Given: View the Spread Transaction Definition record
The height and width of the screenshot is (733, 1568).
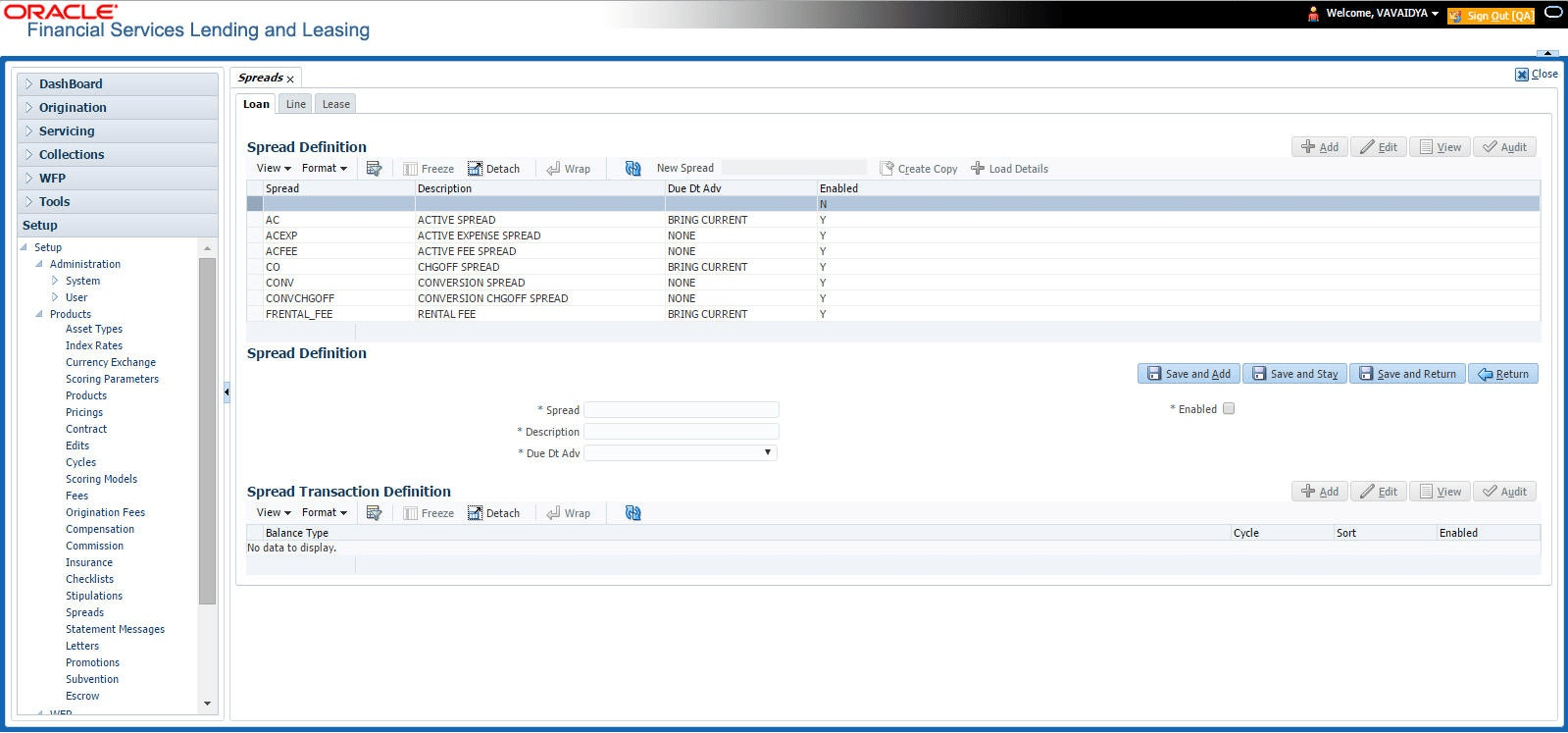Looking at the screenshot, I should [1440, 492].
